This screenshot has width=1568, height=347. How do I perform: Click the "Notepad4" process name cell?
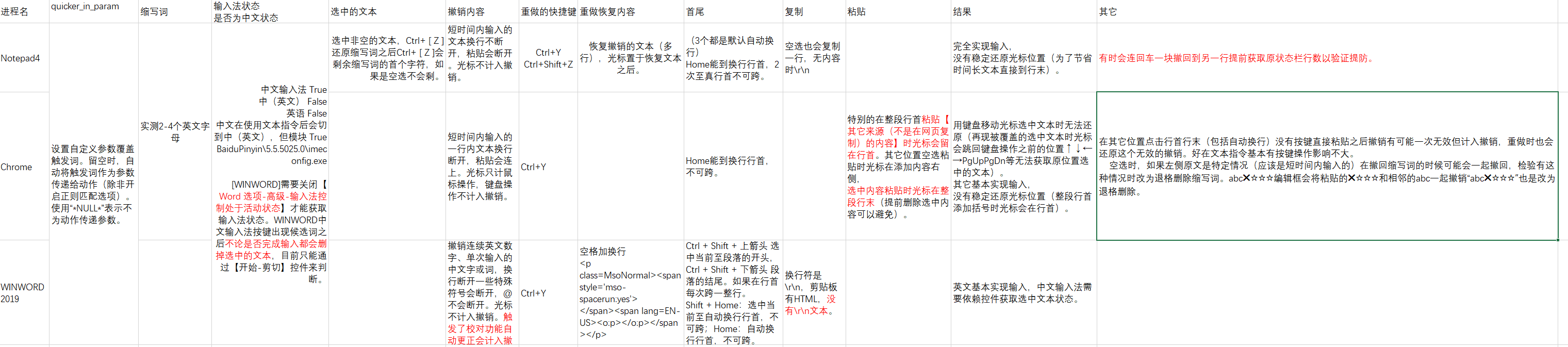click(x=24, y=58)
